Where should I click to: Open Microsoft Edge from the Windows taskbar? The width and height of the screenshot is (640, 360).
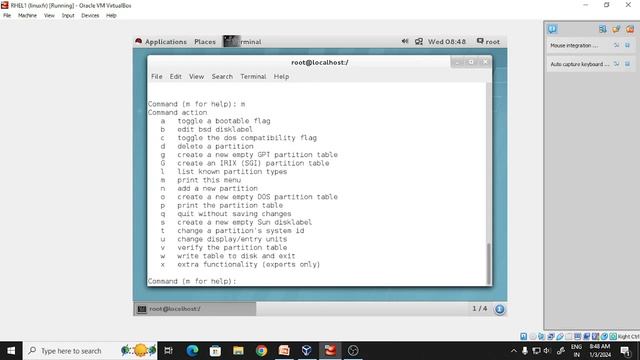click(192, 351)
